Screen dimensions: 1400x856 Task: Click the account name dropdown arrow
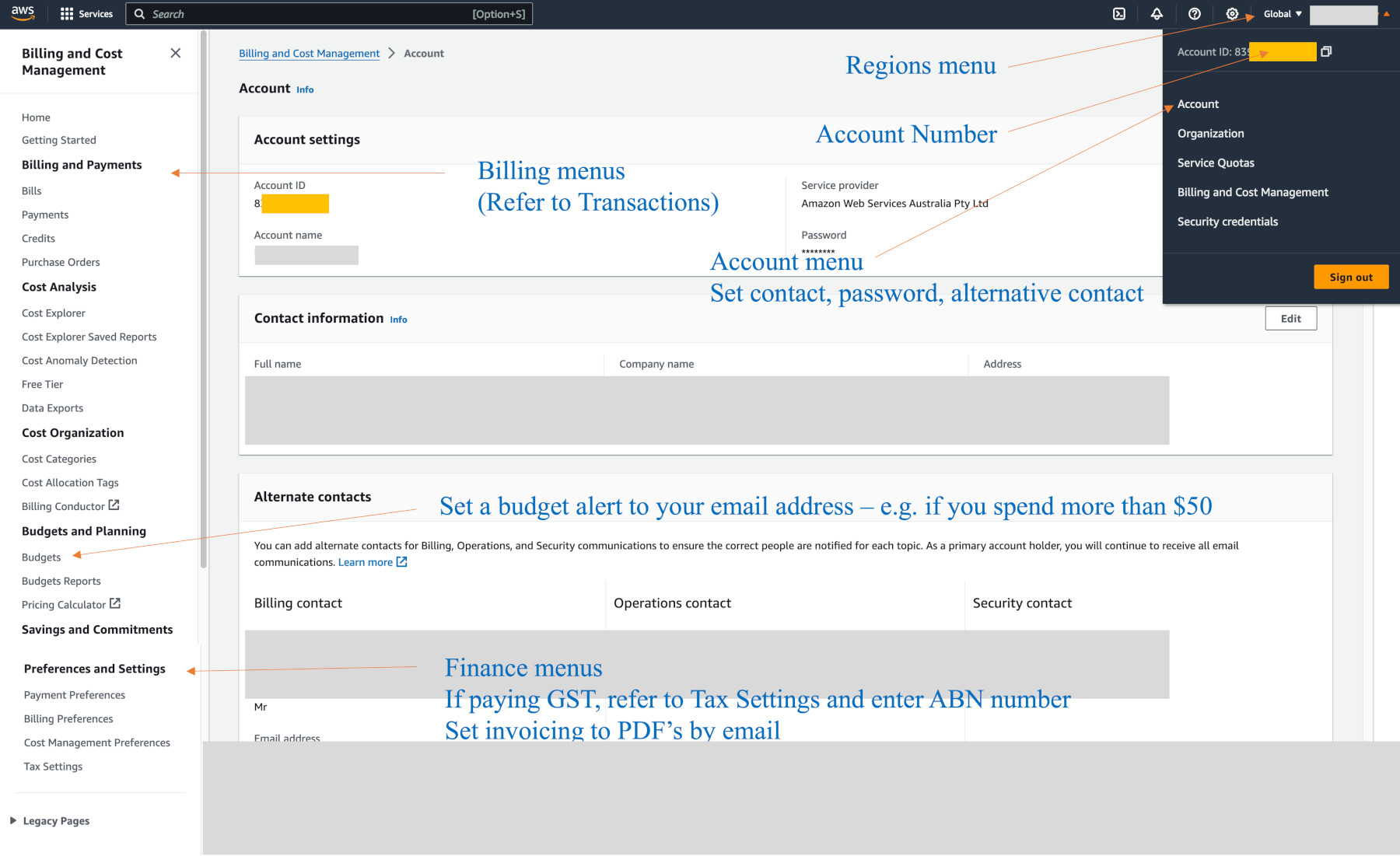1386,14
